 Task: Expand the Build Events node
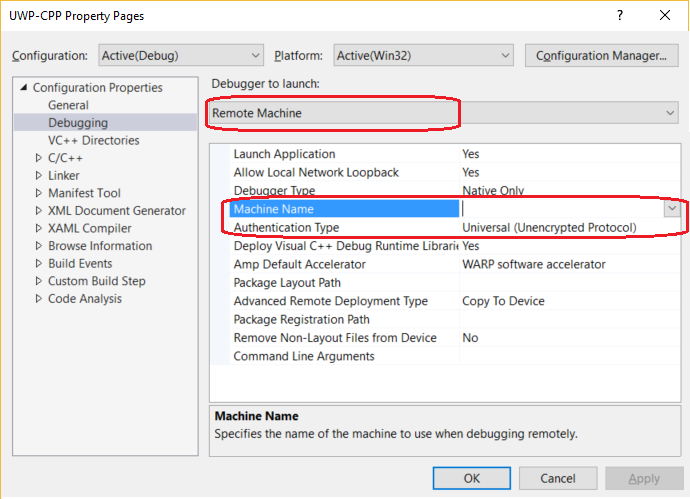(38, 264)
